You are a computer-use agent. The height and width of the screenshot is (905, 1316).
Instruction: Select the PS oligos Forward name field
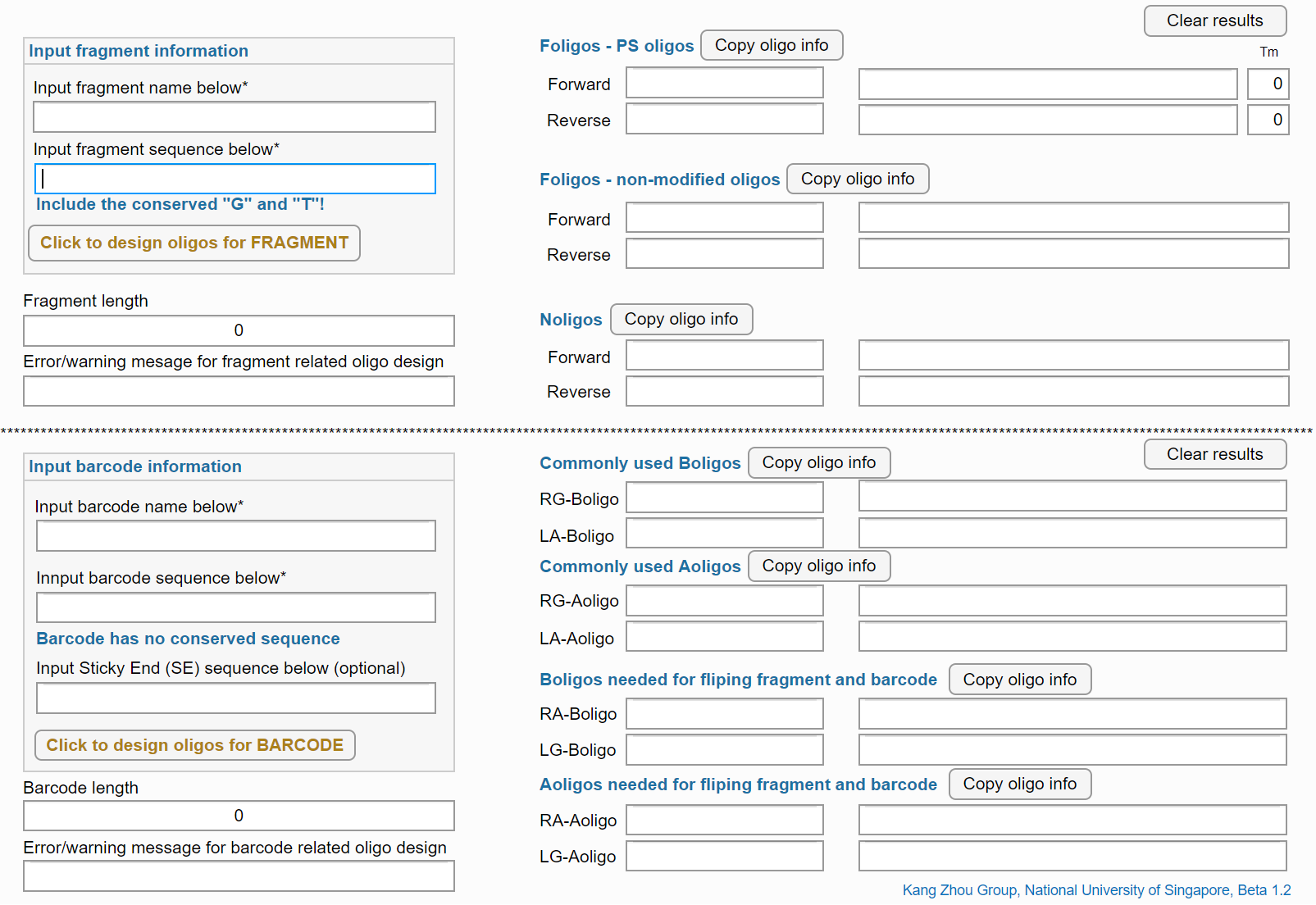725,83
